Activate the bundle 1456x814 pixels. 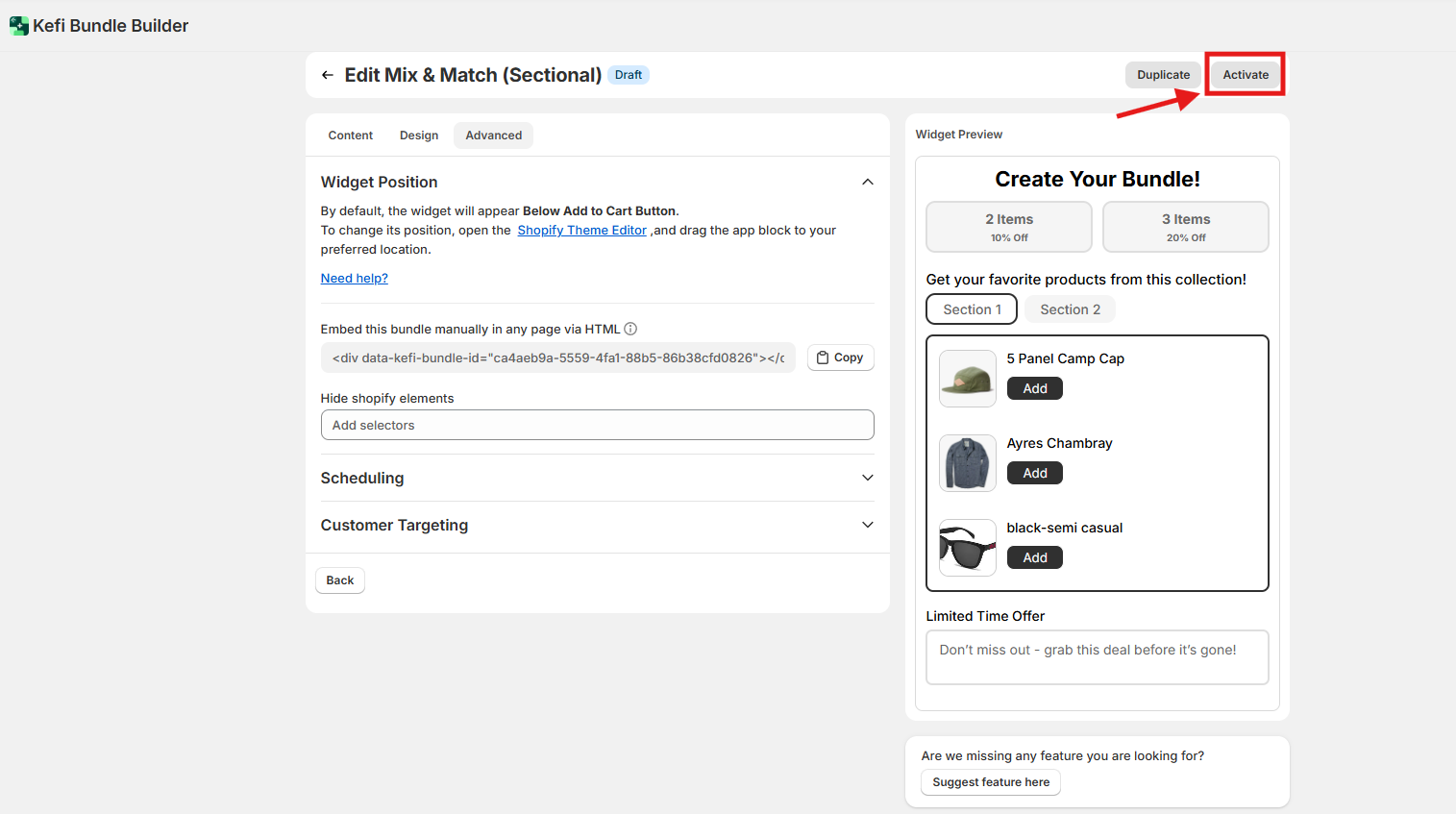coord(1245,75)
